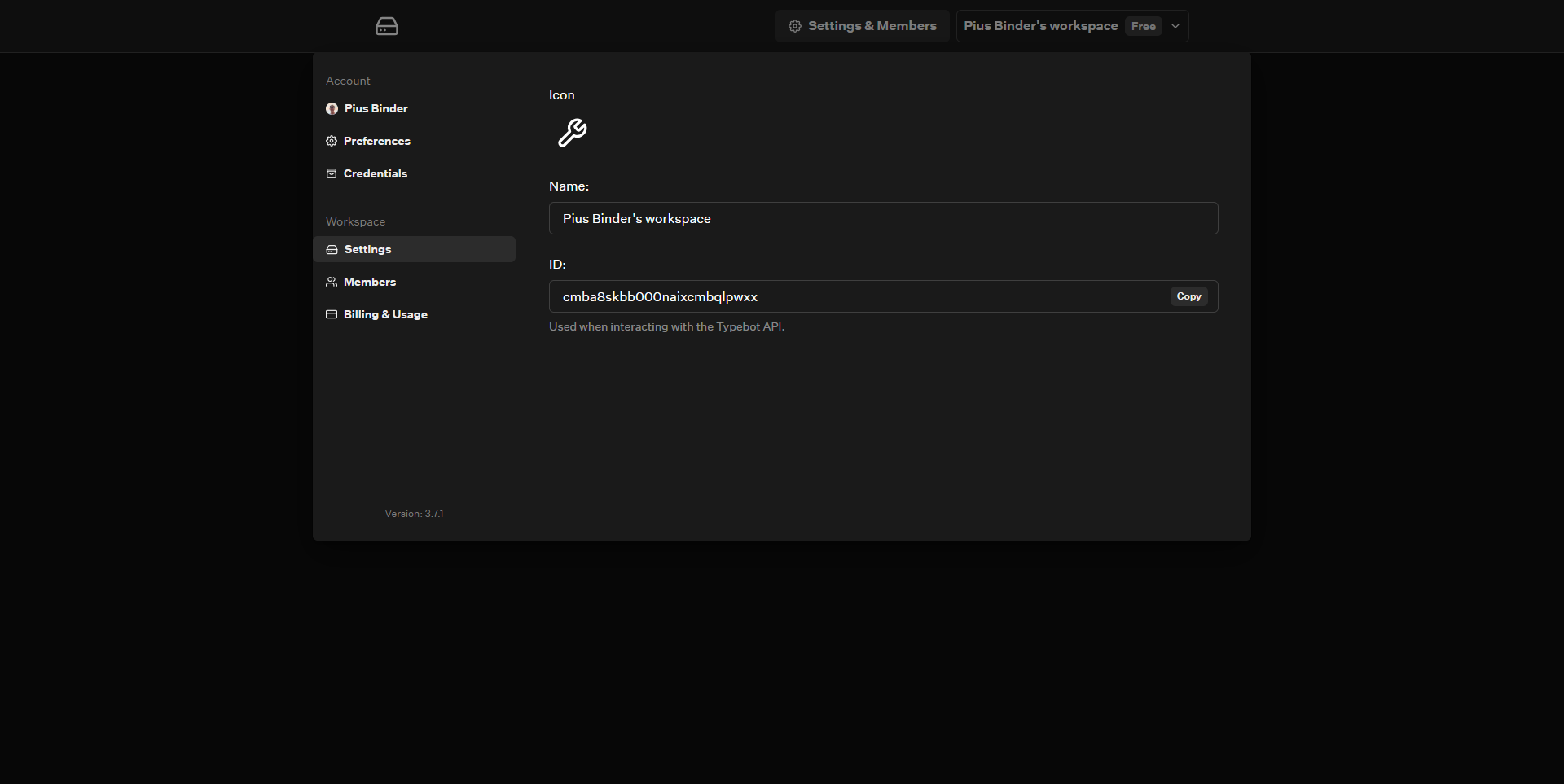Open the Pius Binder's workspace dropdown

[1040, 26]
